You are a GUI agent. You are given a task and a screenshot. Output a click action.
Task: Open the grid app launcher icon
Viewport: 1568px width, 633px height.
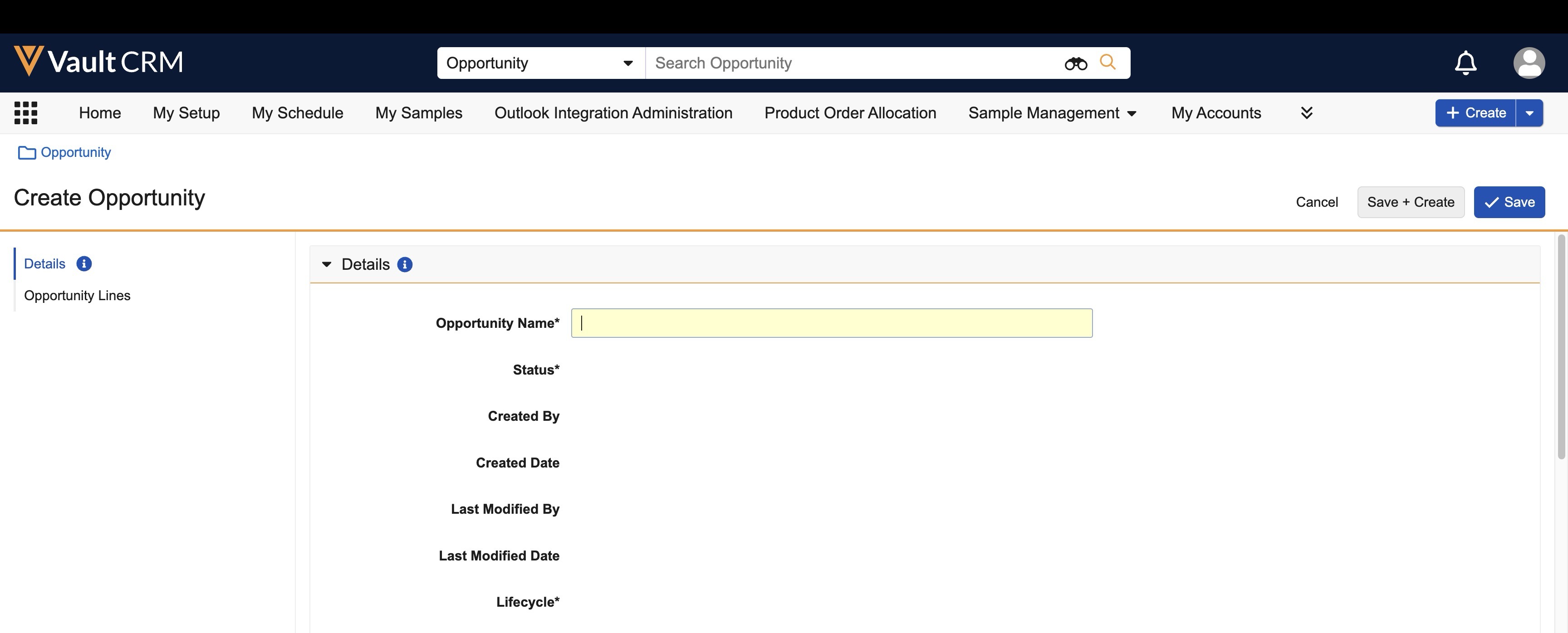(25, 113)
